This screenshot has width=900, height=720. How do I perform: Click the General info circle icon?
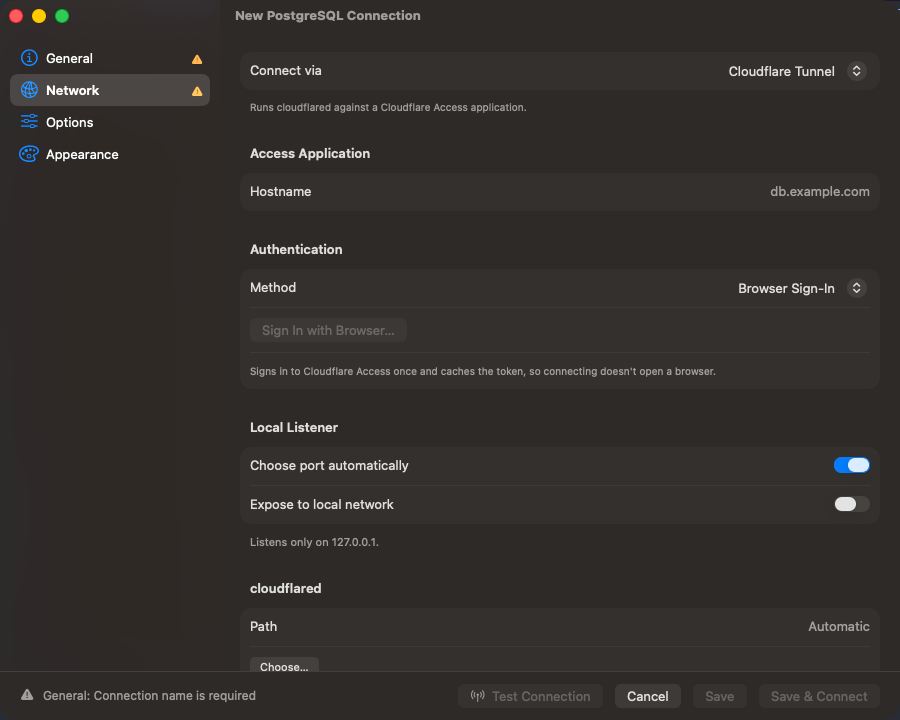[29, 58]
